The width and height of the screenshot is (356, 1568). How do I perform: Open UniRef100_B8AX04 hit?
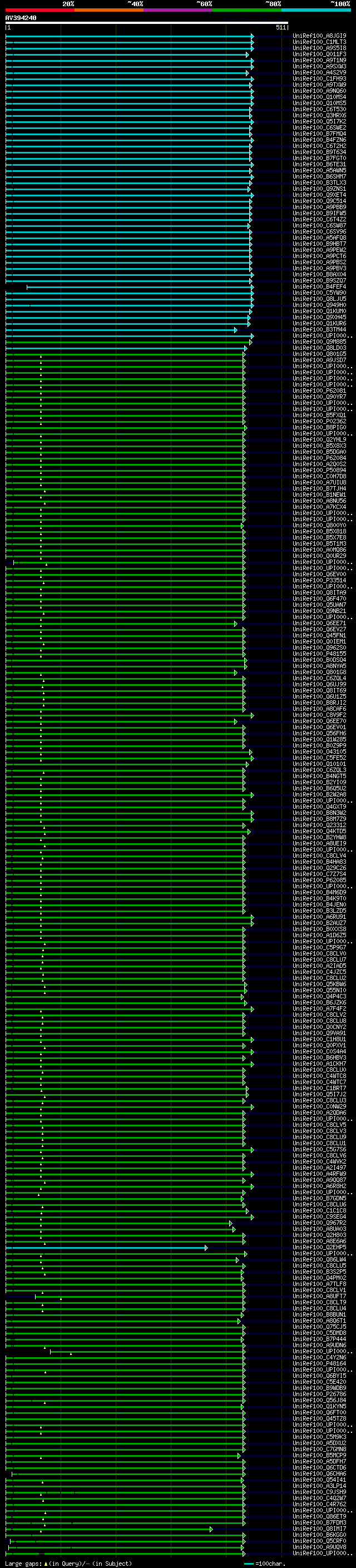pyautogui.click(x=319, y=275)
